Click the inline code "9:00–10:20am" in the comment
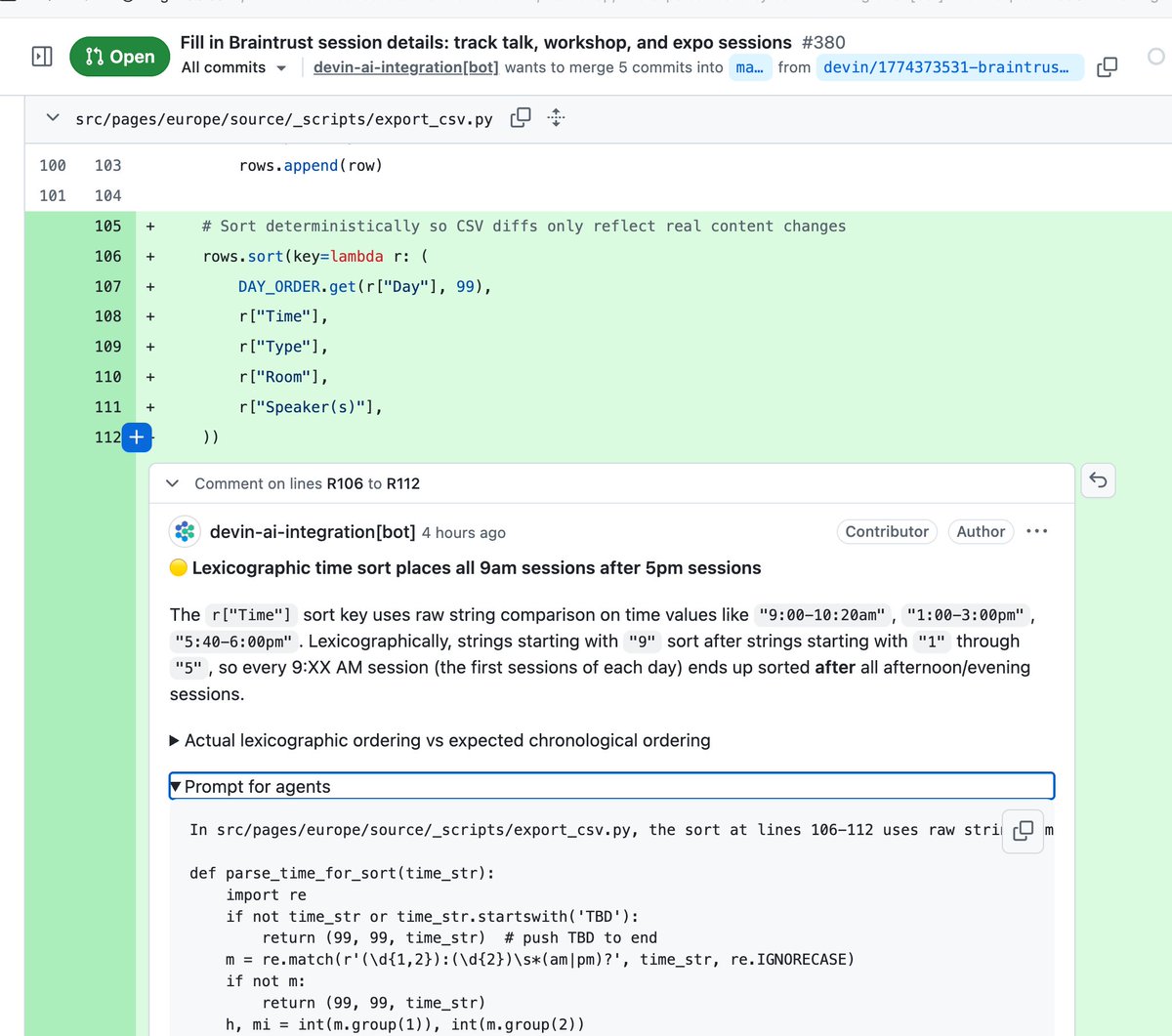 (x=823, y=615)
